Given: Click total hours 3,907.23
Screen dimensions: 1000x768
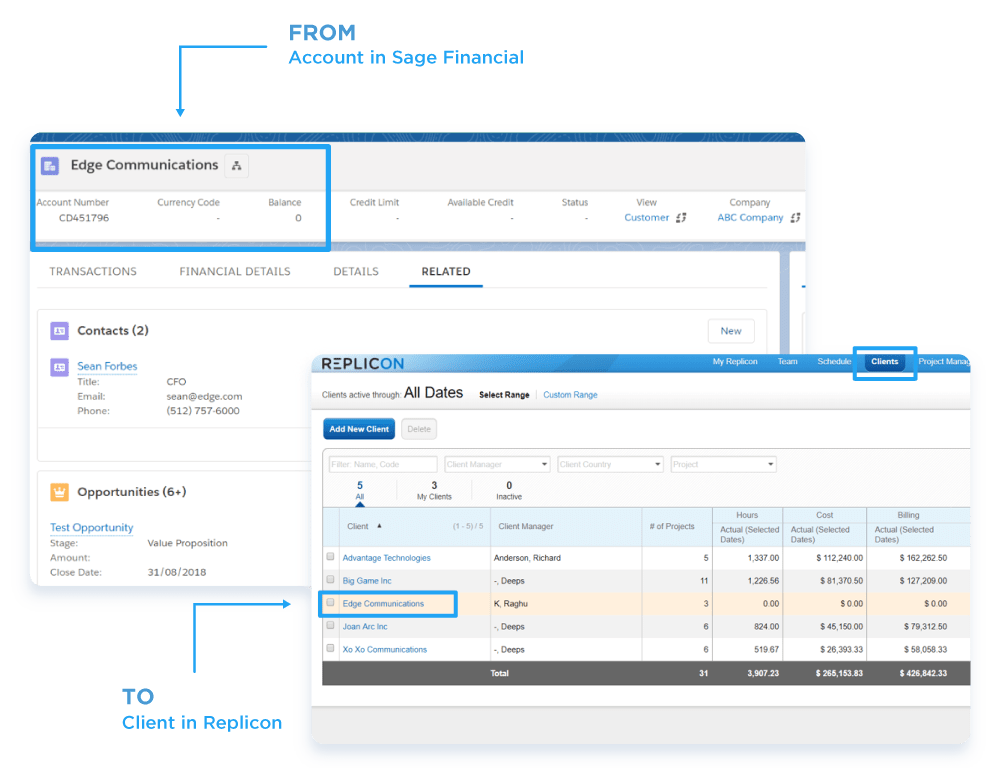Looking at the screenshot, I should coord(763,673).
